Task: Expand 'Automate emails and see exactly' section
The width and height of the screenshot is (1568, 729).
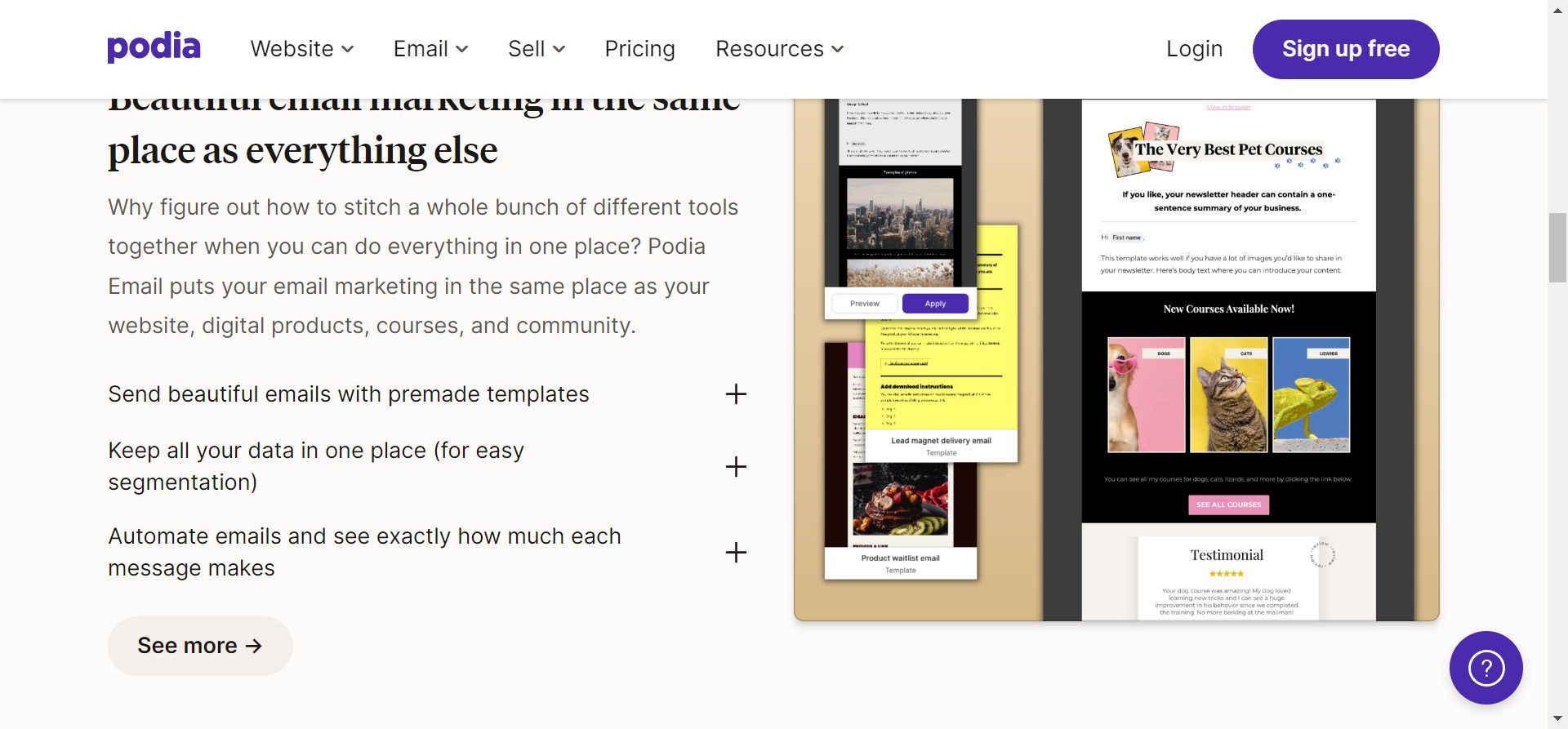Action: pyautogui.click(x=735, y=553)
